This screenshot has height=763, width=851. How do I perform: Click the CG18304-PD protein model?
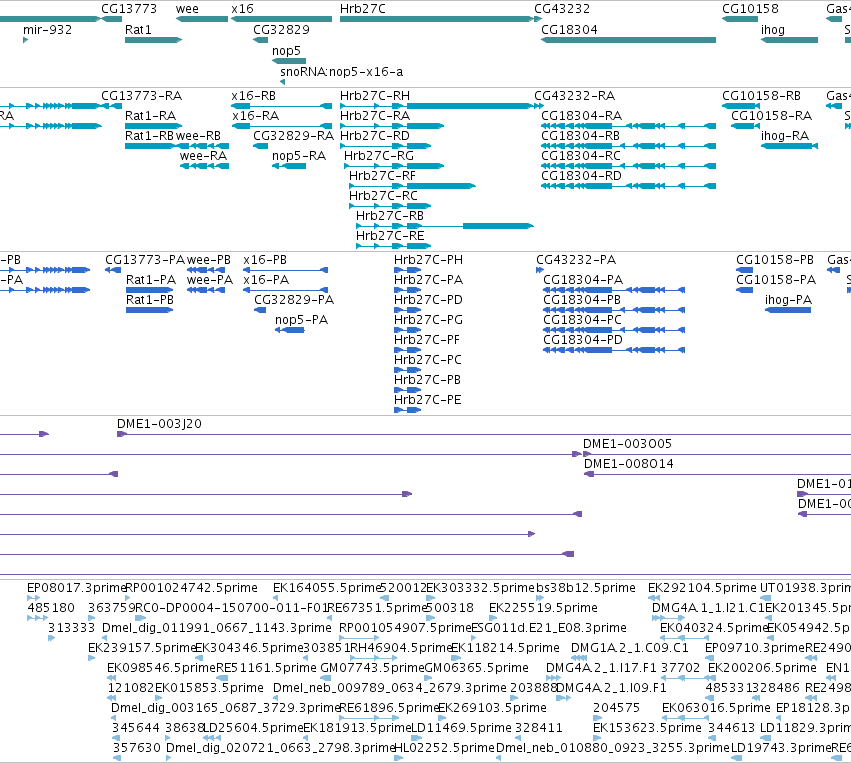point(614,350)
